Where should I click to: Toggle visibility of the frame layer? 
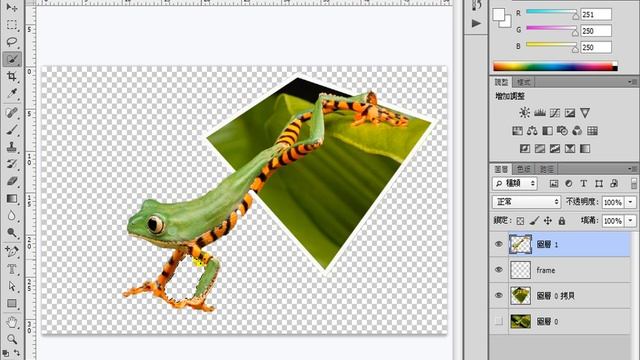499,270
